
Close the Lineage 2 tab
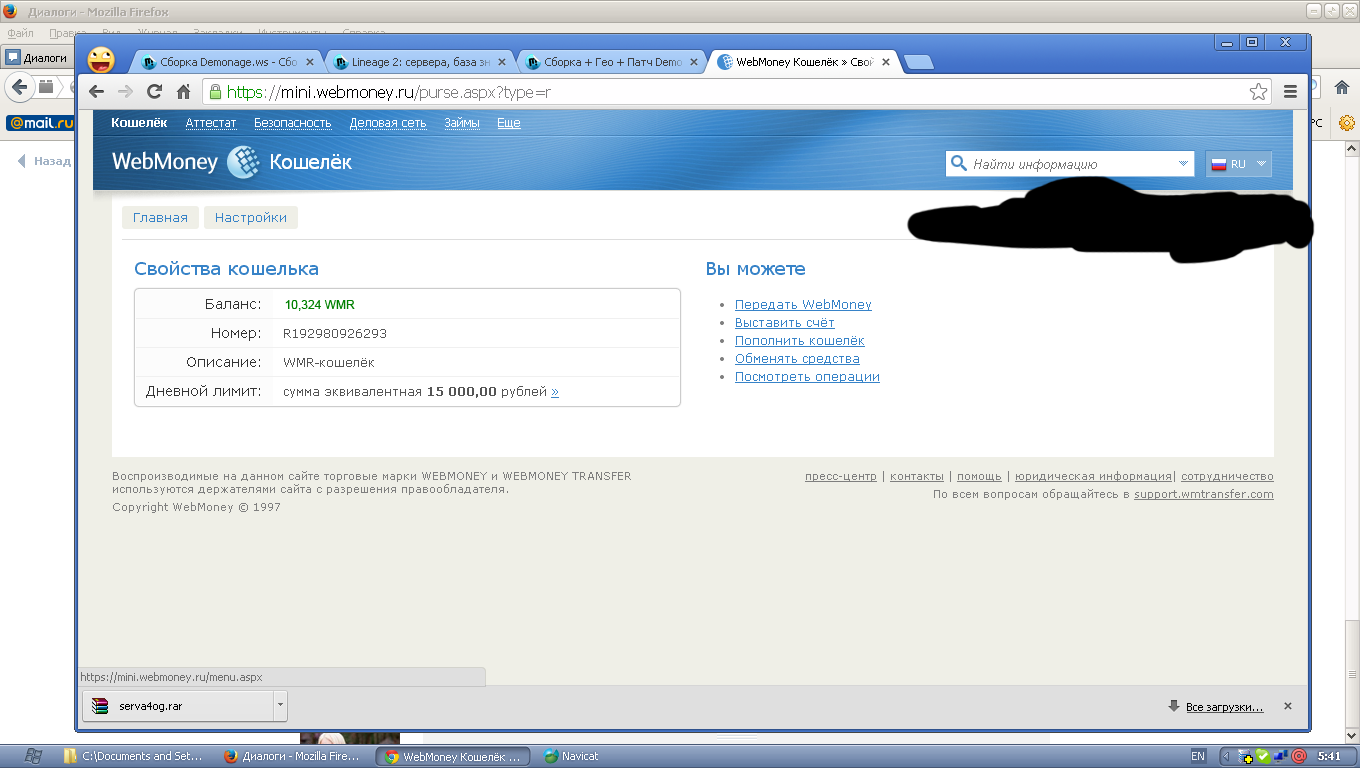coord(502,62)
